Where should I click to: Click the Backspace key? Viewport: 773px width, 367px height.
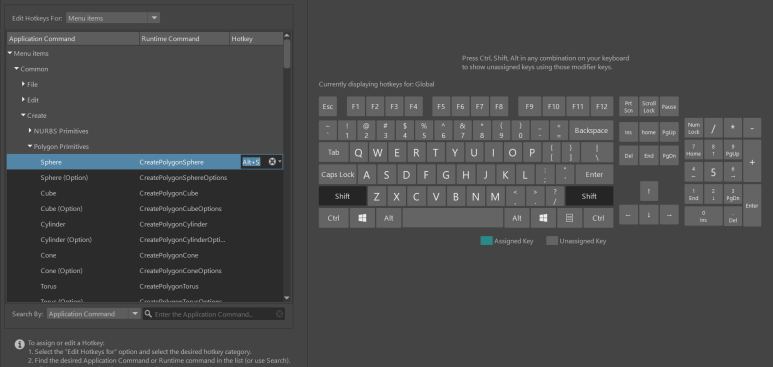pos(591,131)
